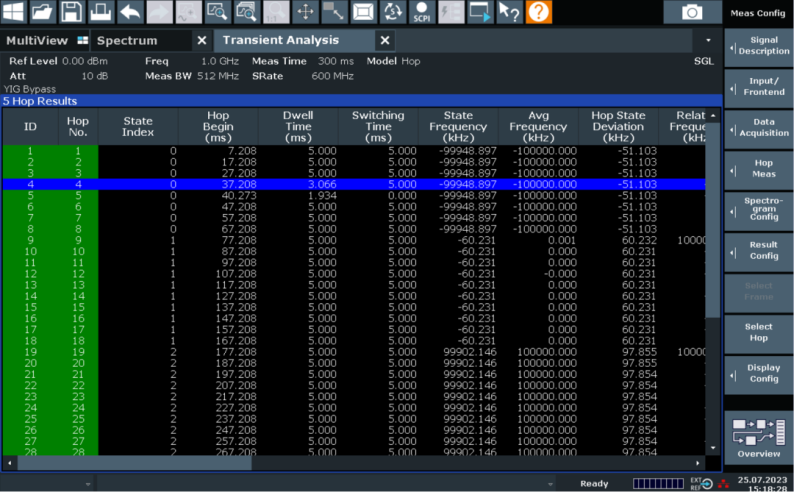Click the Hop State Deviation column header
This screenshot has height=492, width=794.
coord(618,127)
